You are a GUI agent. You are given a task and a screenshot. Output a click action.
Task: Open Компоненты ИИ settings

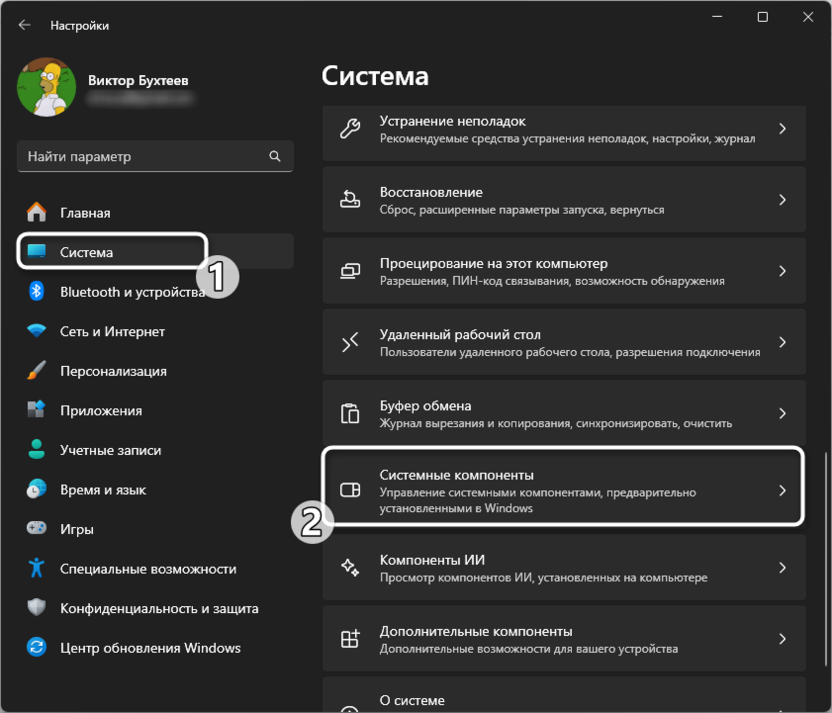click(563, 568)
